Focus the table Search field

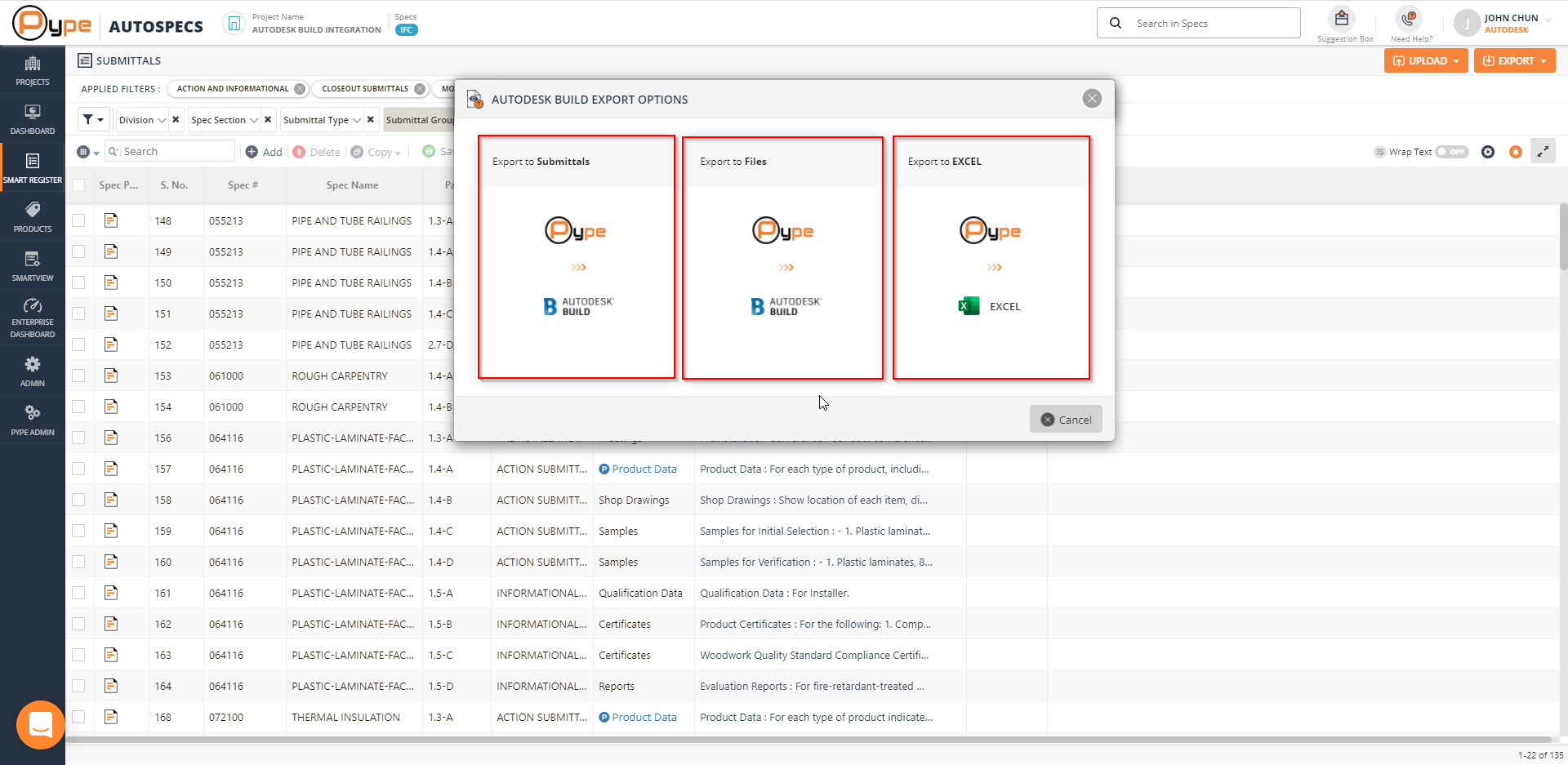pyautogui.click(x=170, y=152)
